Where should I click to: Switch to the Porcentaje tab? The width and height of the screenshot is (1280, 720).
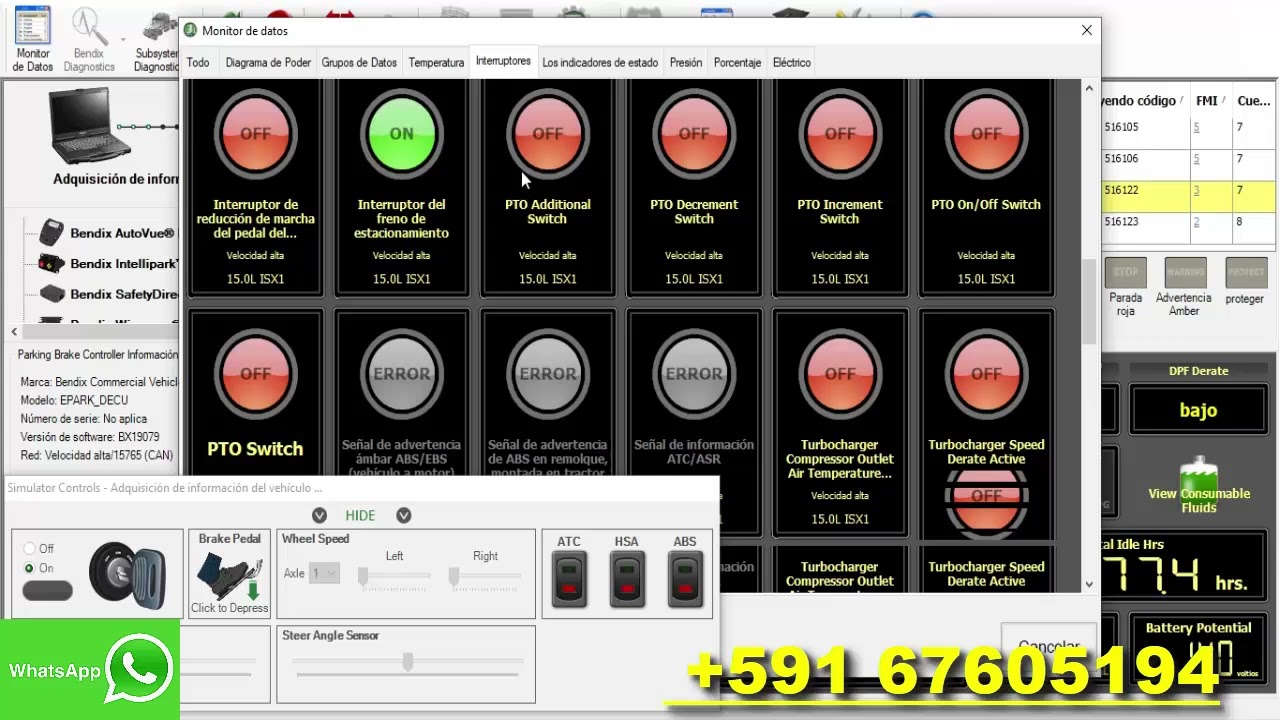tap(738, 62)
